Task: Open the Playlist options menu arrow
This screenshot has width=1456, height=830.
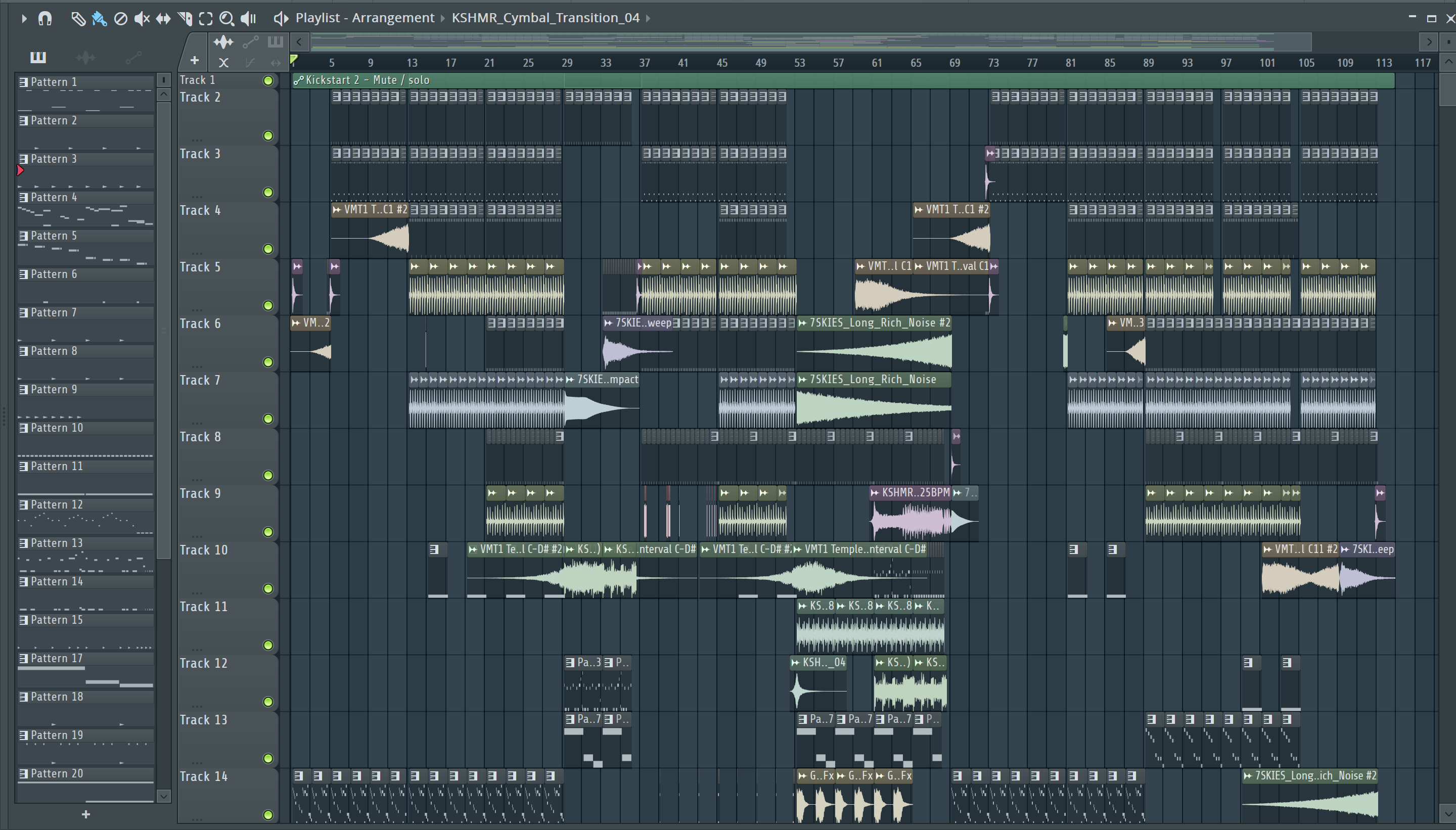Action: pyautogui.click(x=24, y=18)
